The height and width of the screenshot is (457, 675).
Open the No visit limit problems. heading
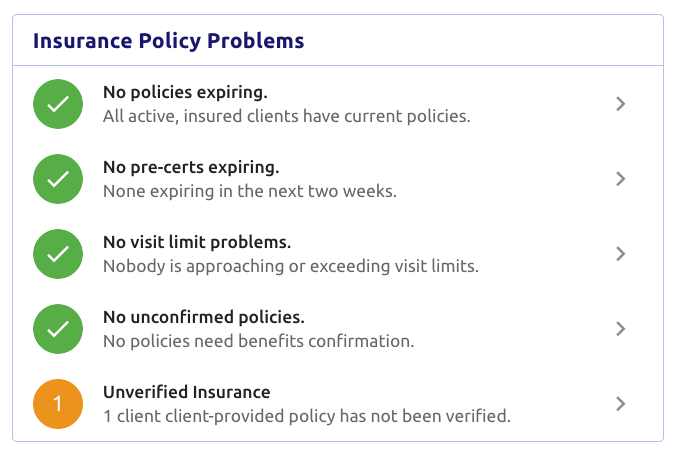pos(197,242)
